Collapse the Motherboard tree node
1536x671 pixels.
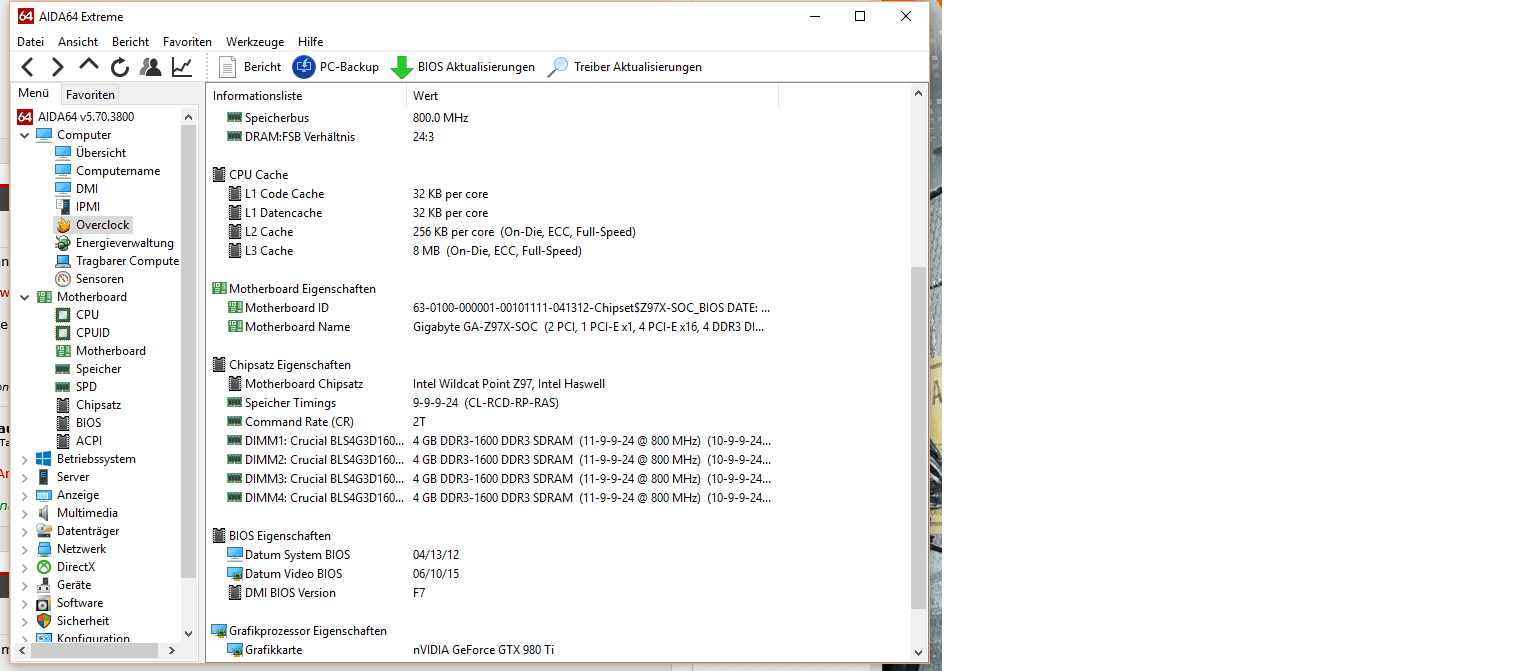point(25,297)
